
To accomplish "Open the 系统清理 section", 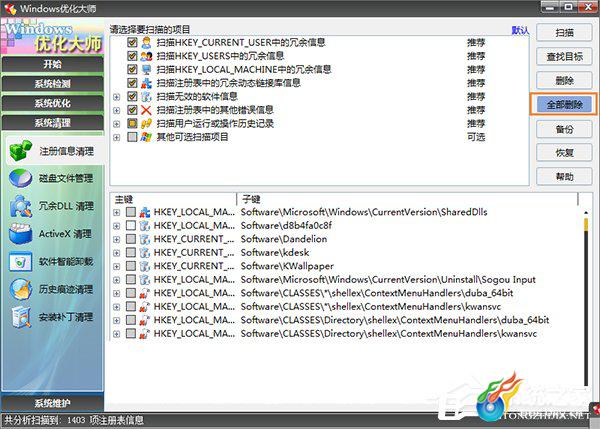I will [52, 122].
